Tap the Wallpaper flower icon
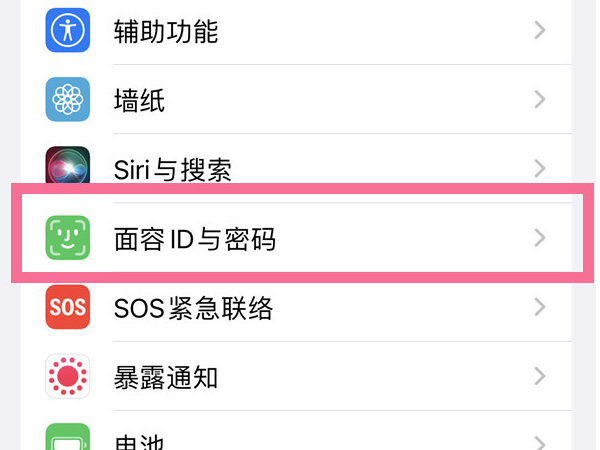Viewport: 600px width, 450px height. (x=68, y=100)
